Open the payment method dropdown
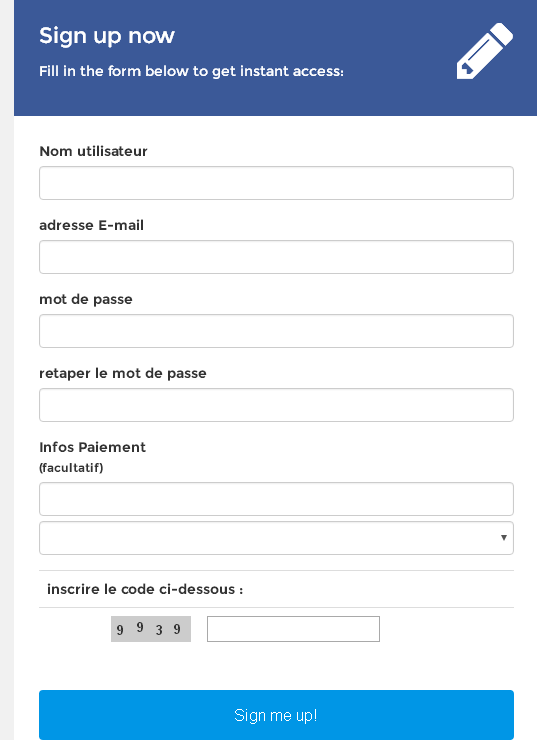This screenshot has height=740, width=537. click(x=276, y=538)
